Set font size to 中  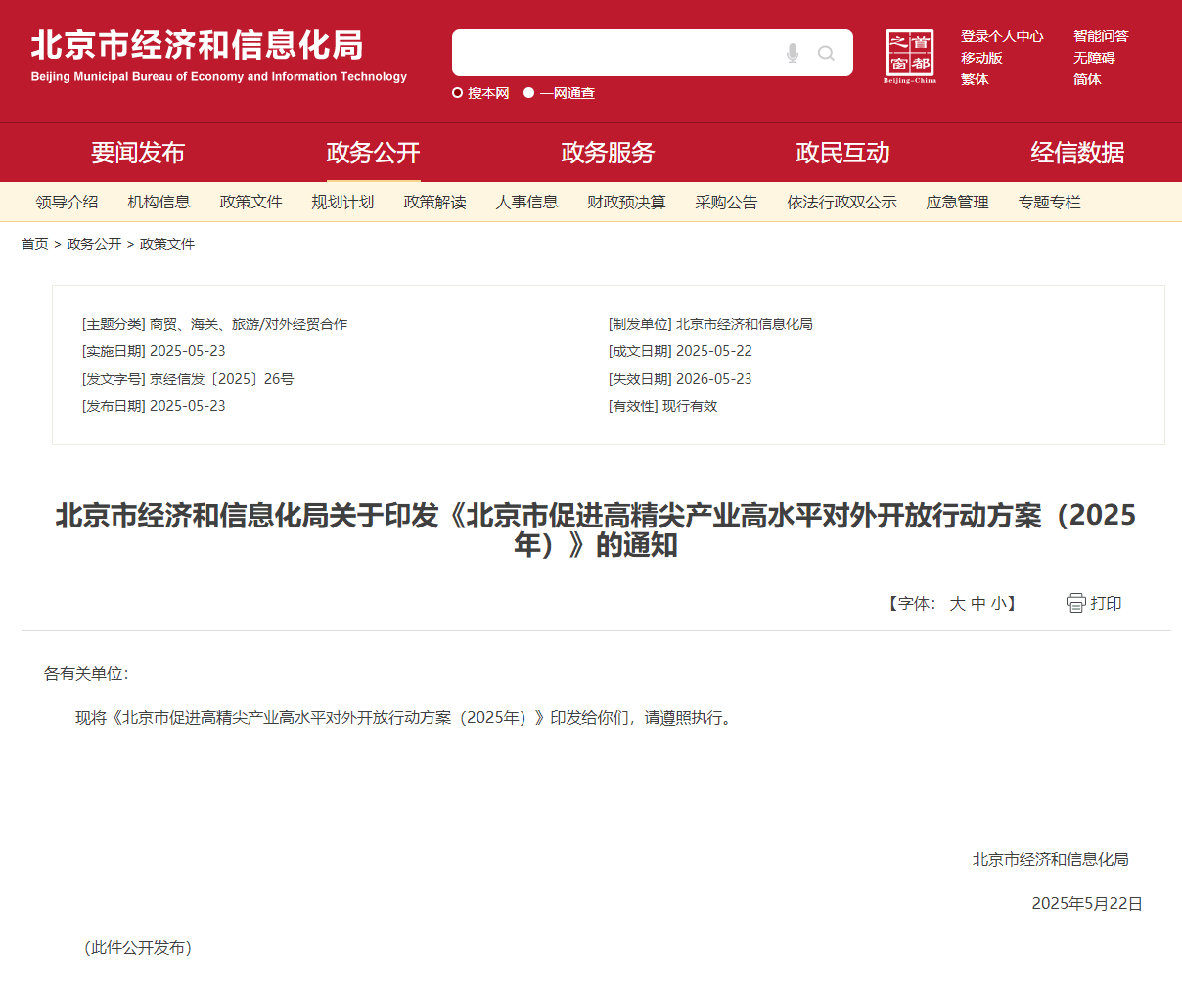pyautogui.click(x=977, y=604)
